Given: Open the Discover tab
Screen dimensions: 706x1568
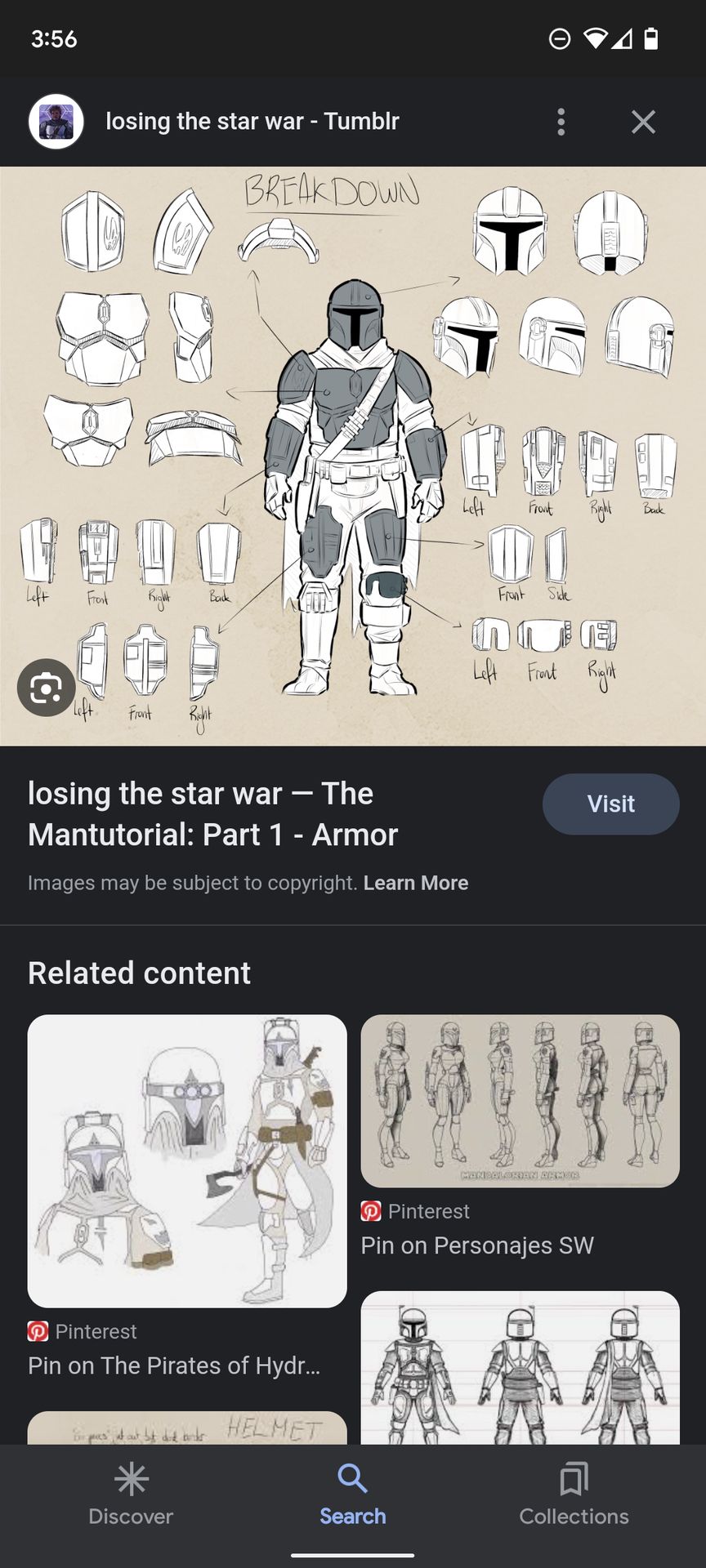Looking at the screenshot, I should pyautogui.click(x=131, y=1494).
